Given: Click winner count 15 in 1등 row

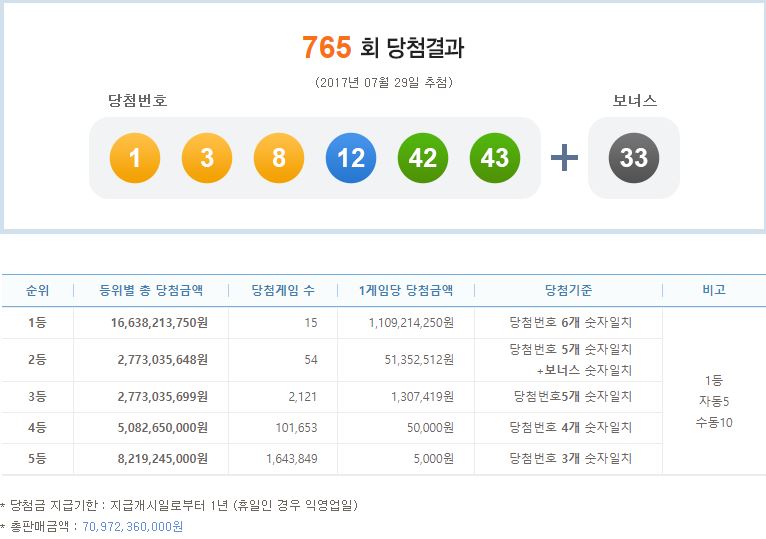Looking at the screenshot, I should [x=311, y=323].
